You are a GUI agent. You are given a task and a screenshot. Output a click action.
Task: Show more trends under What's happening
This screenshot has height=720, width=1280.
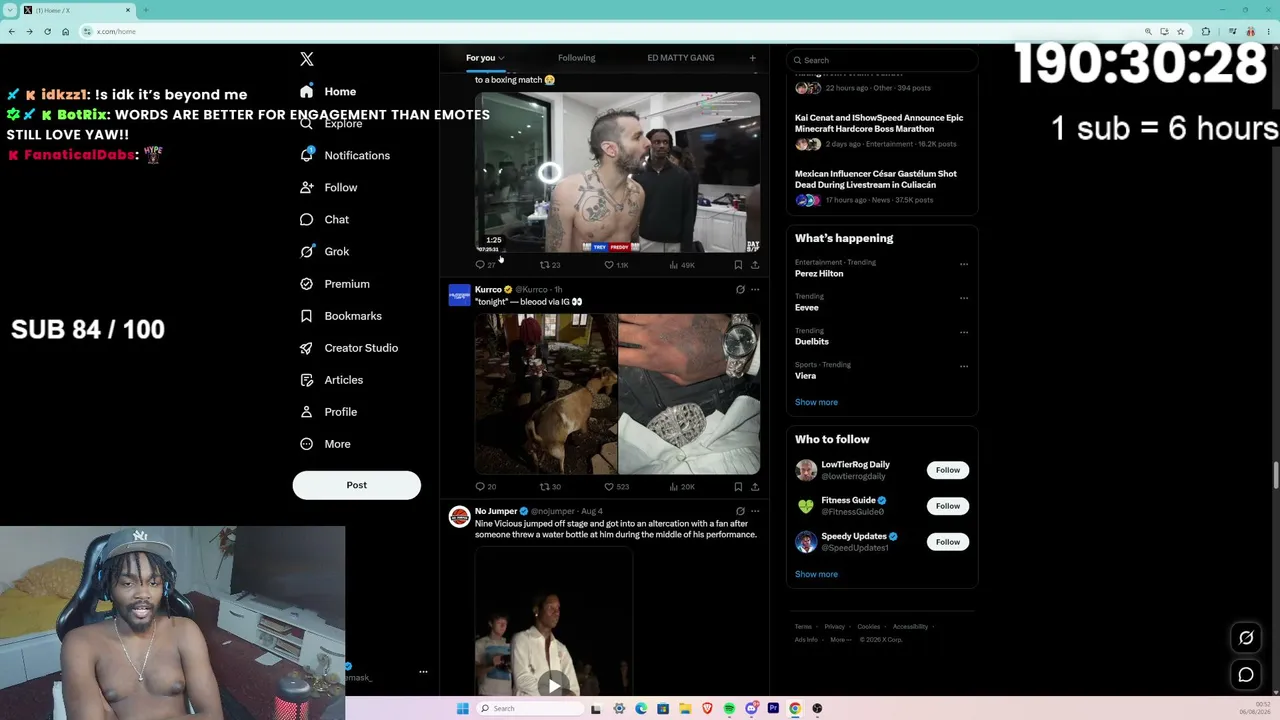pos(816,402)
